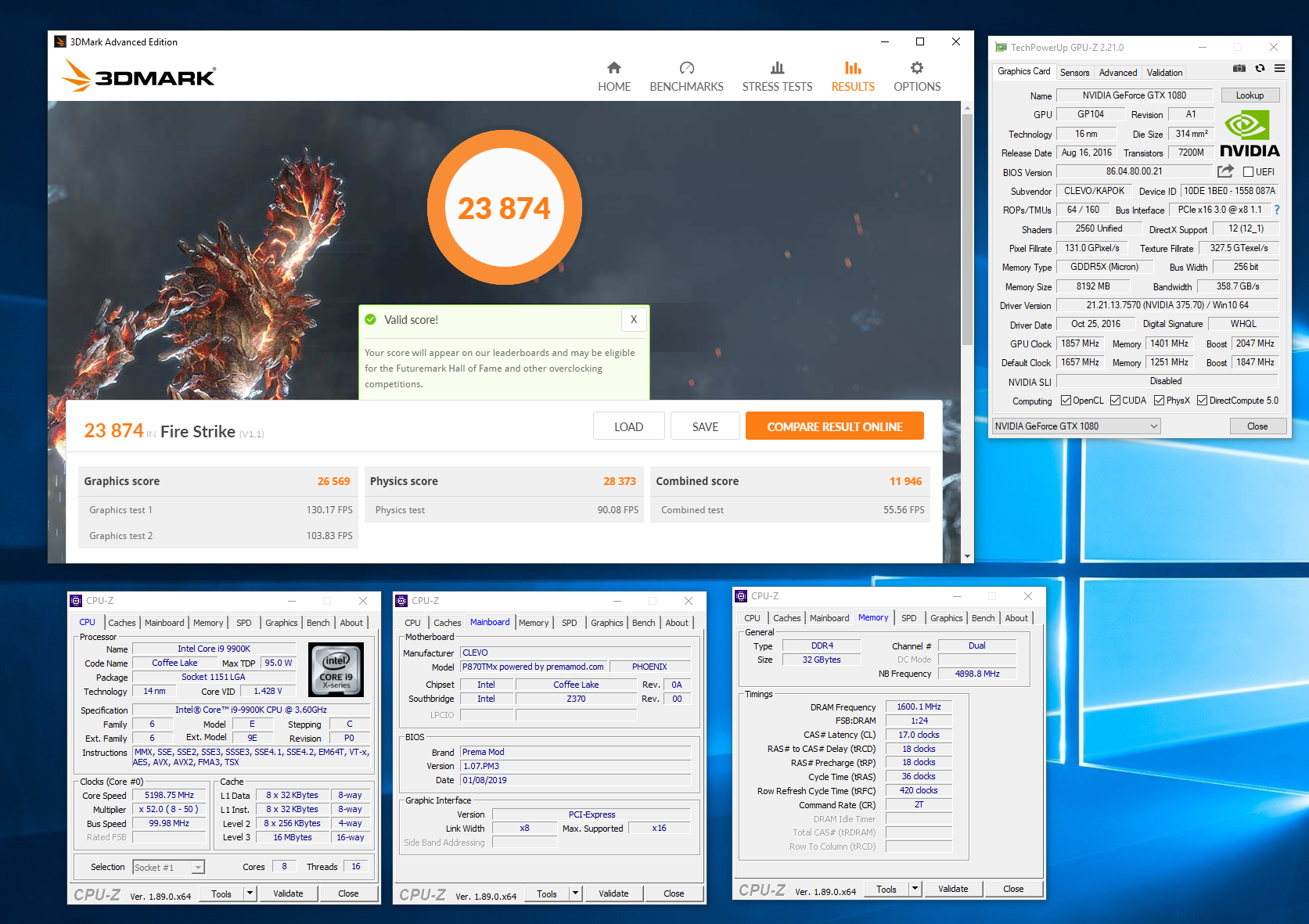Open the GPU-Z hamburger menu

point(1279,69)
